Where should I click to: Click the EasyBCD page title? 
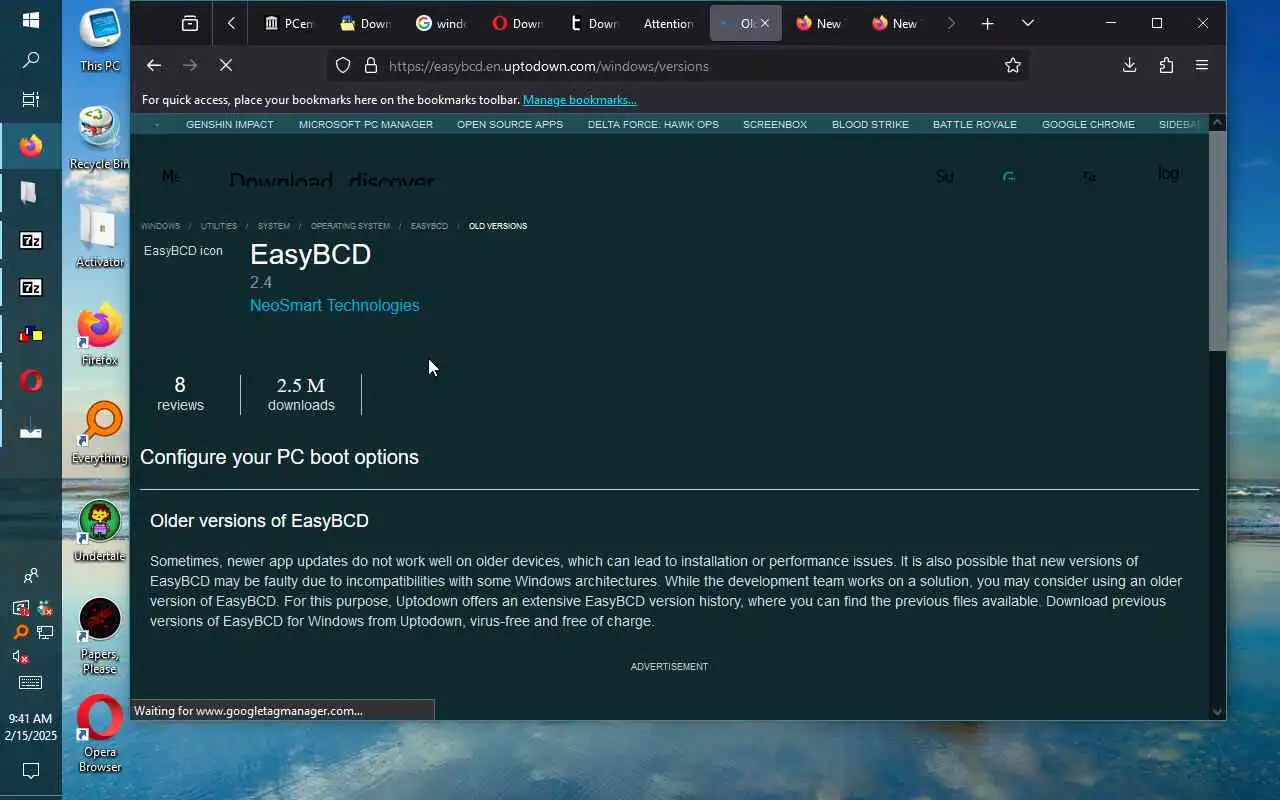coord(310,254)
